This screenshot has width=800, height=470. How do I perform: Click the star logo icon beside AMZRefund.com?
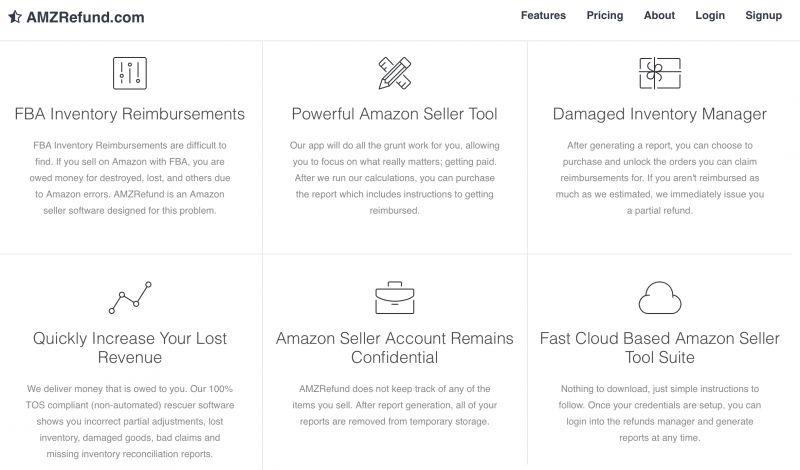[15, 17]
